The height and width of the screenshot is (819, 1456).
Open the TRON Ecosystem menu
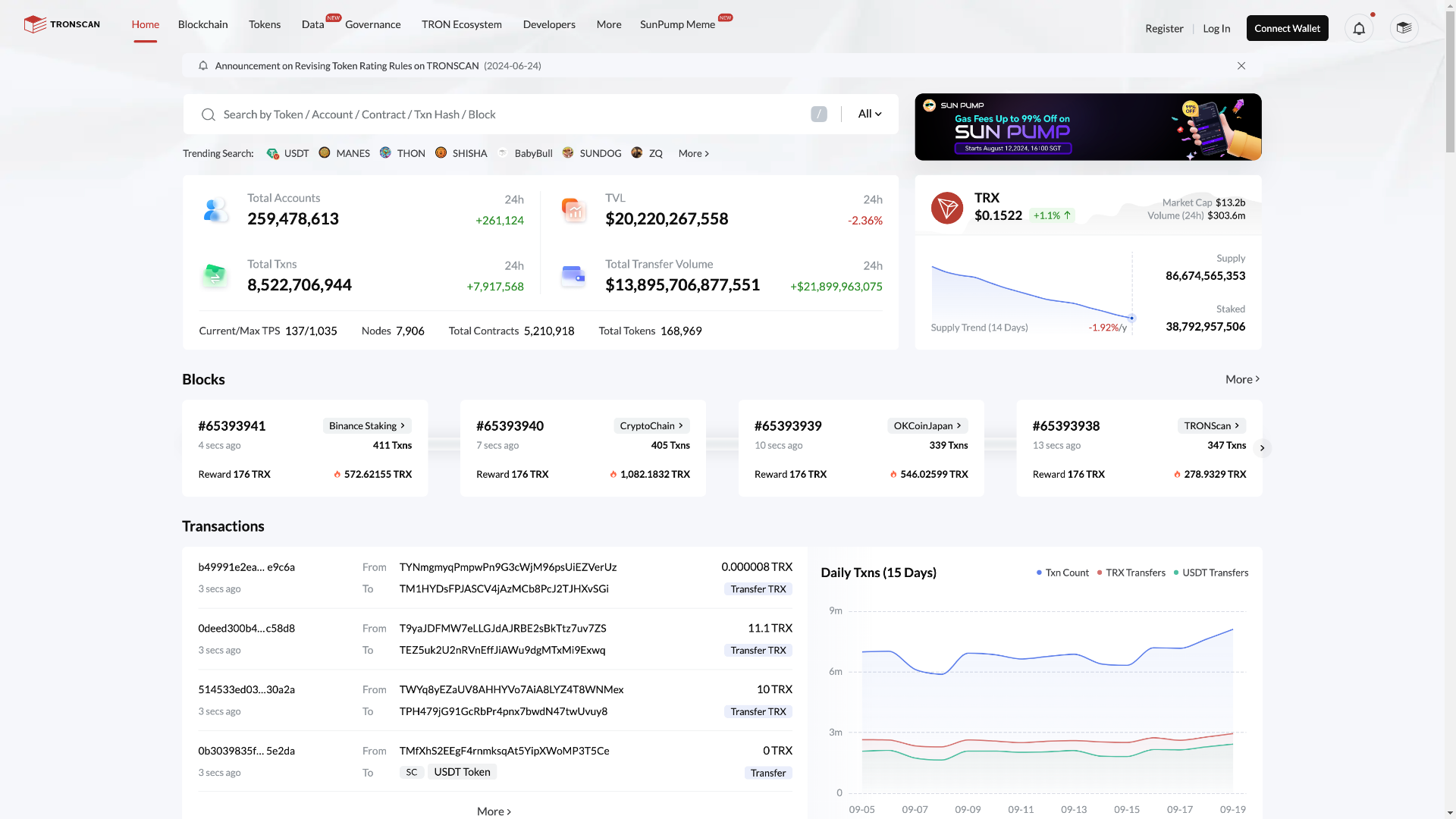tap(461, 24)
